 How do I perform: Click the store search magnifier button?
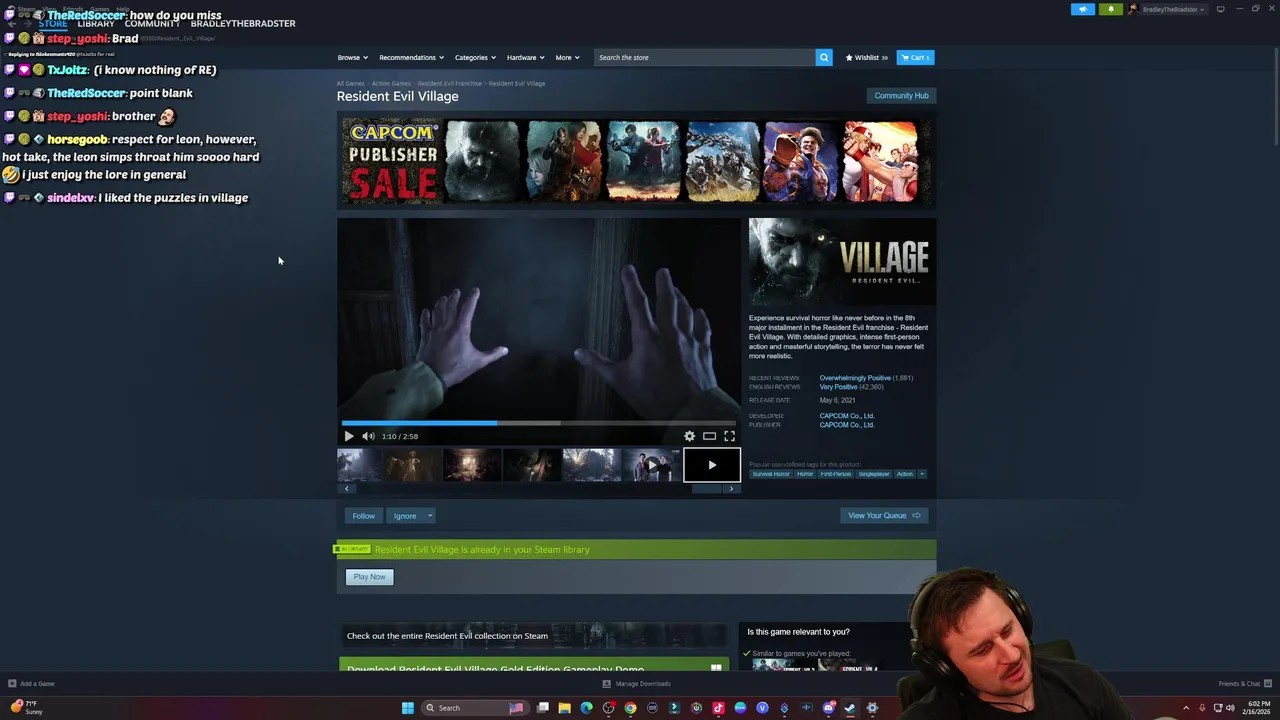pyautogui.click(x=824, y=57)
